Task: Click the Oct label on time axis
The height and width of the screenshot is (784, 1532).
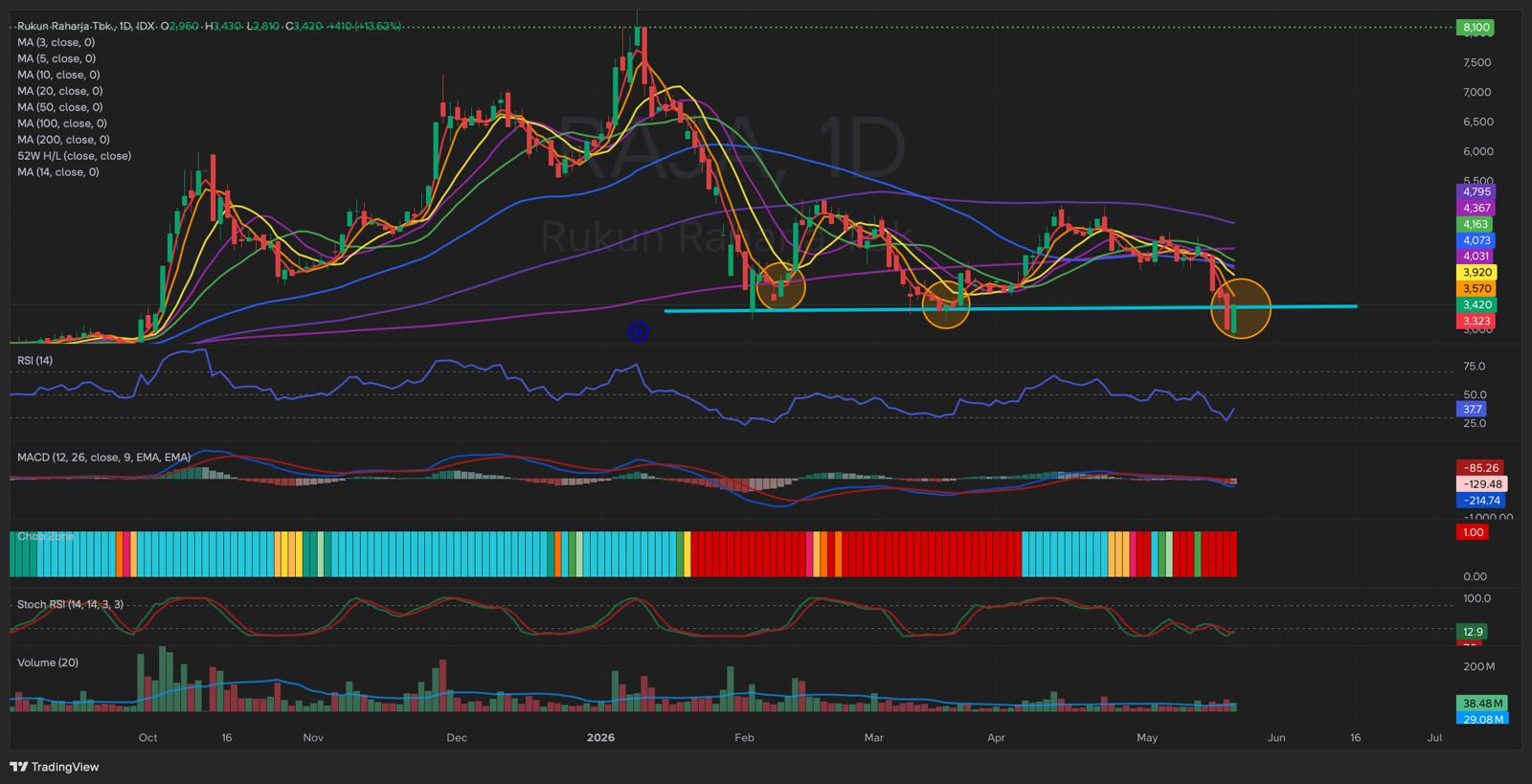Action: coord(147,738)
